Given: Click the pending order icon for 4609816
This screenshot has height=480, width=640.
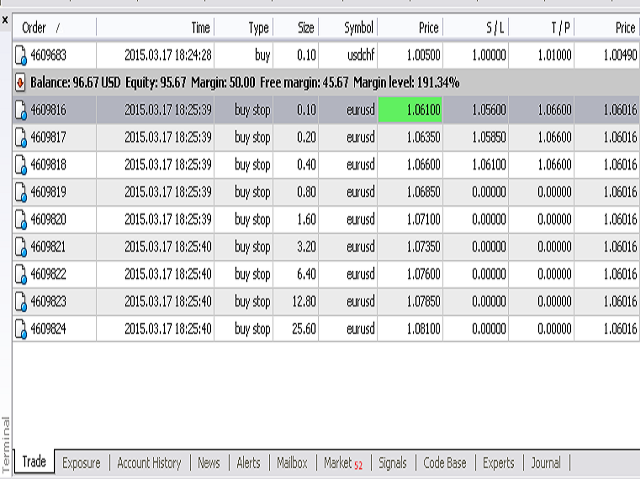Looking at the screenshot, I should tap(22, 110).
